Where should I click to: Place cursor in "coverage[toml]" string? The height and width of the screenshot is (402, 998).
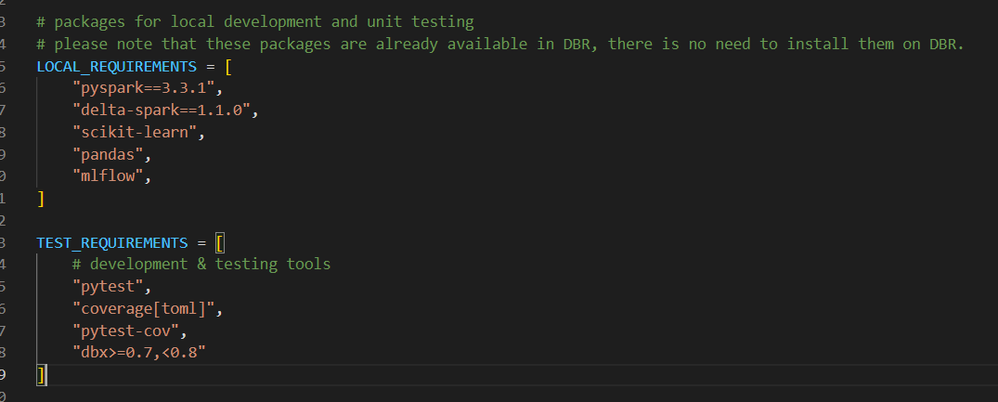(144, 309)
